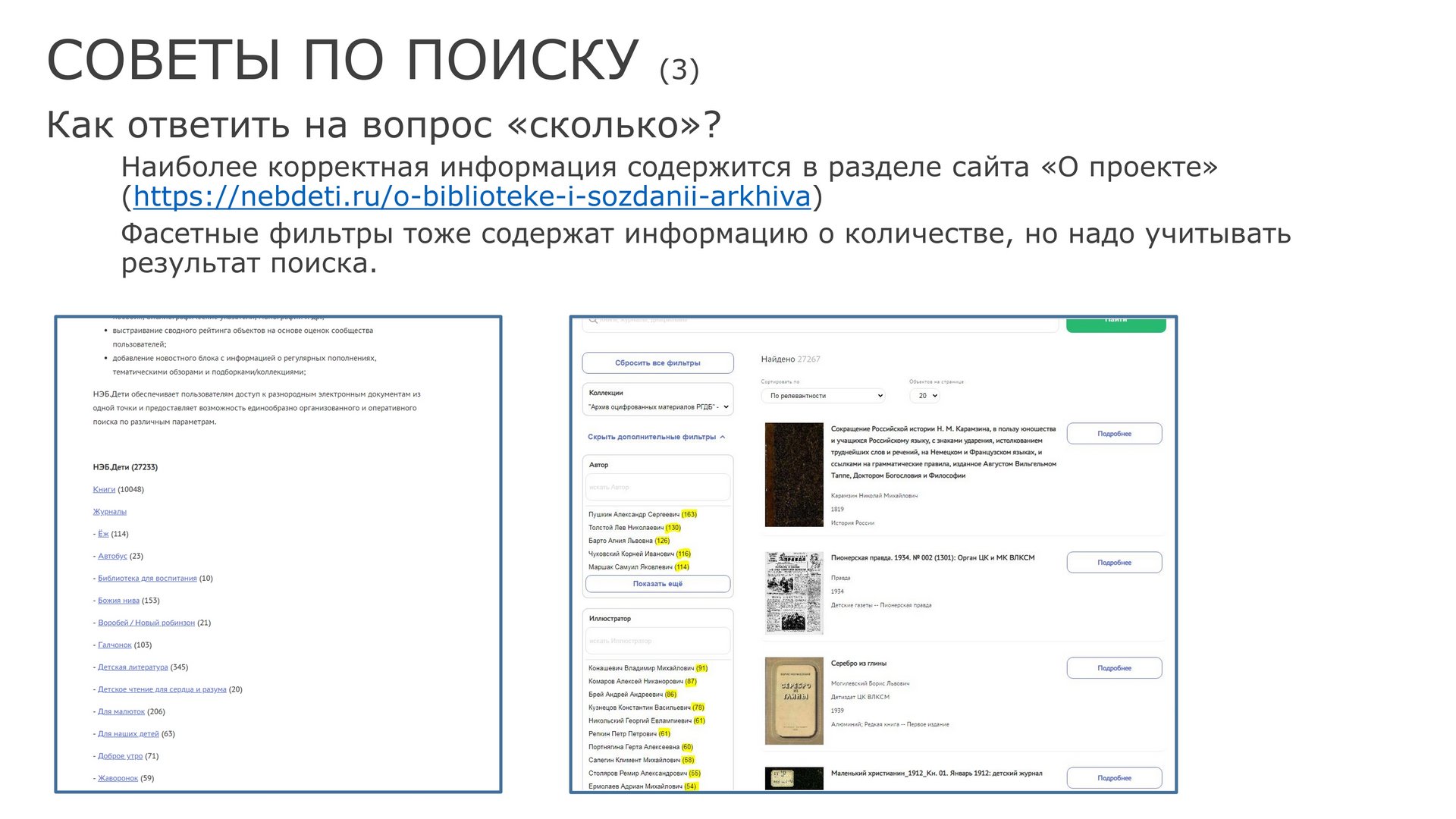Select illustrator 'Брей Андрей Андреевич'
The height and width of the screenshot is (819, 1456).
[x=632, y=695]
